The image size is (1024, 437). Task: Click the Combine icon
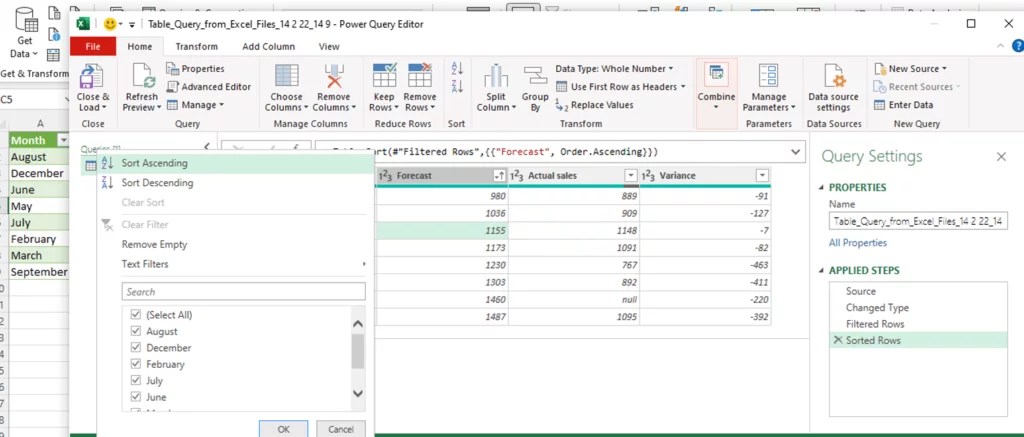click(x=716, y=74)
